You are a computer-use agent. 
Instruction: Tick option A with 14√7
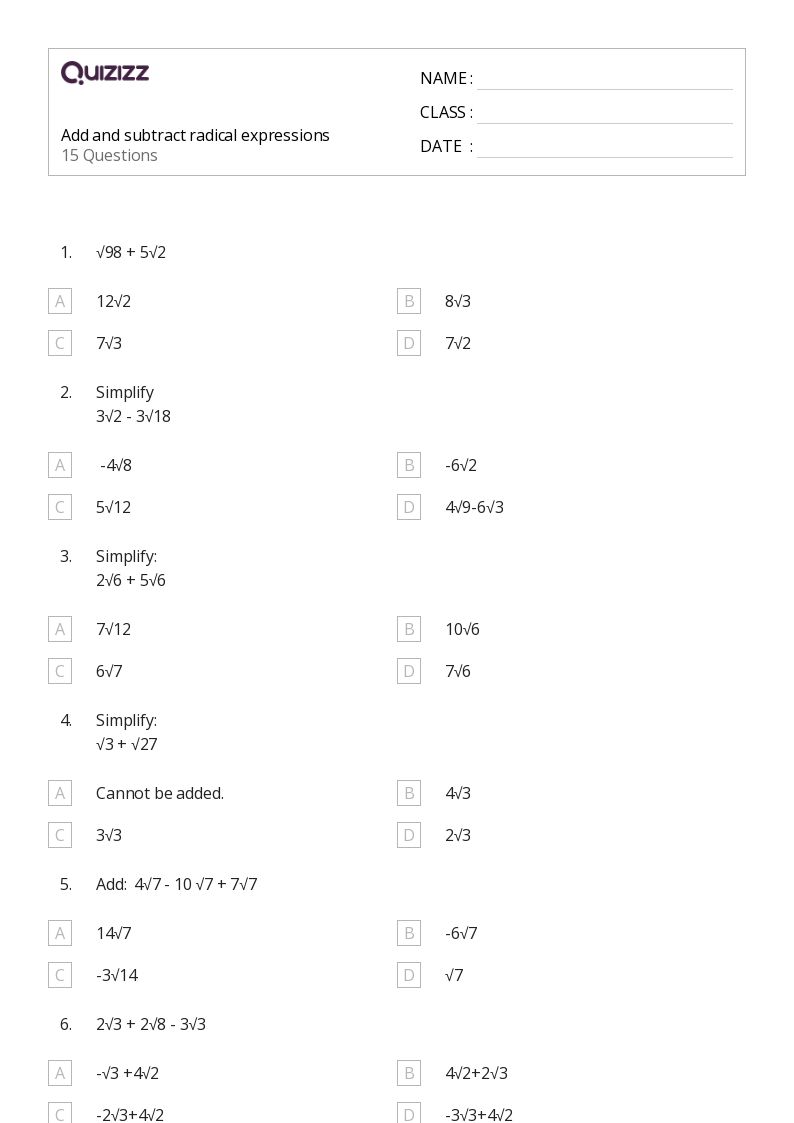tap(60, 933)
